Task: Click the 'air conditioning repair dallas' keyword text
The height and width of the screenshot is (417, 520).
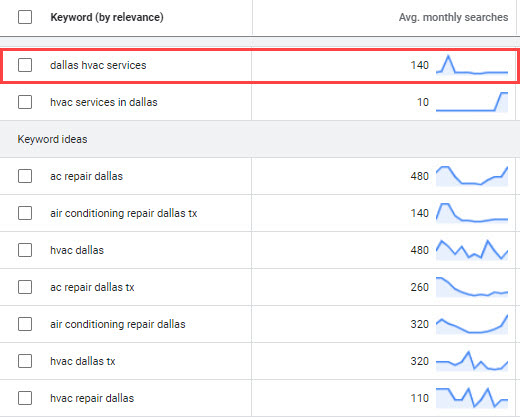Action: coord(118,324)
